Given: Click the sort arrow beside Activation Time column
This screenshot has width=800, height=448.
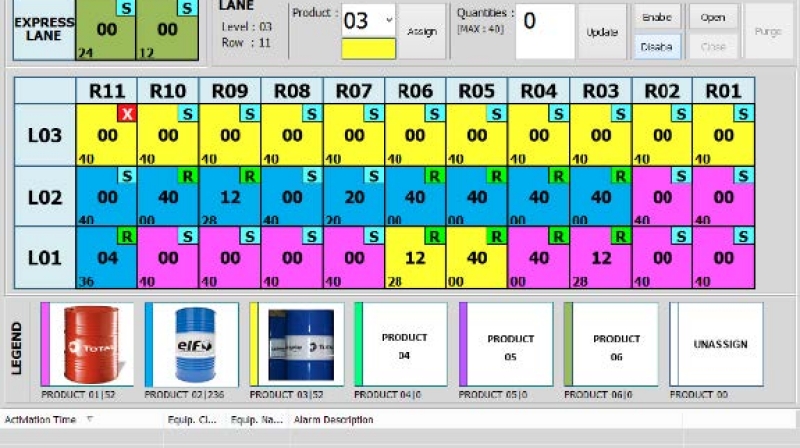Looking at the screenshot, I should pyautogui.click(x=91, y=420).
